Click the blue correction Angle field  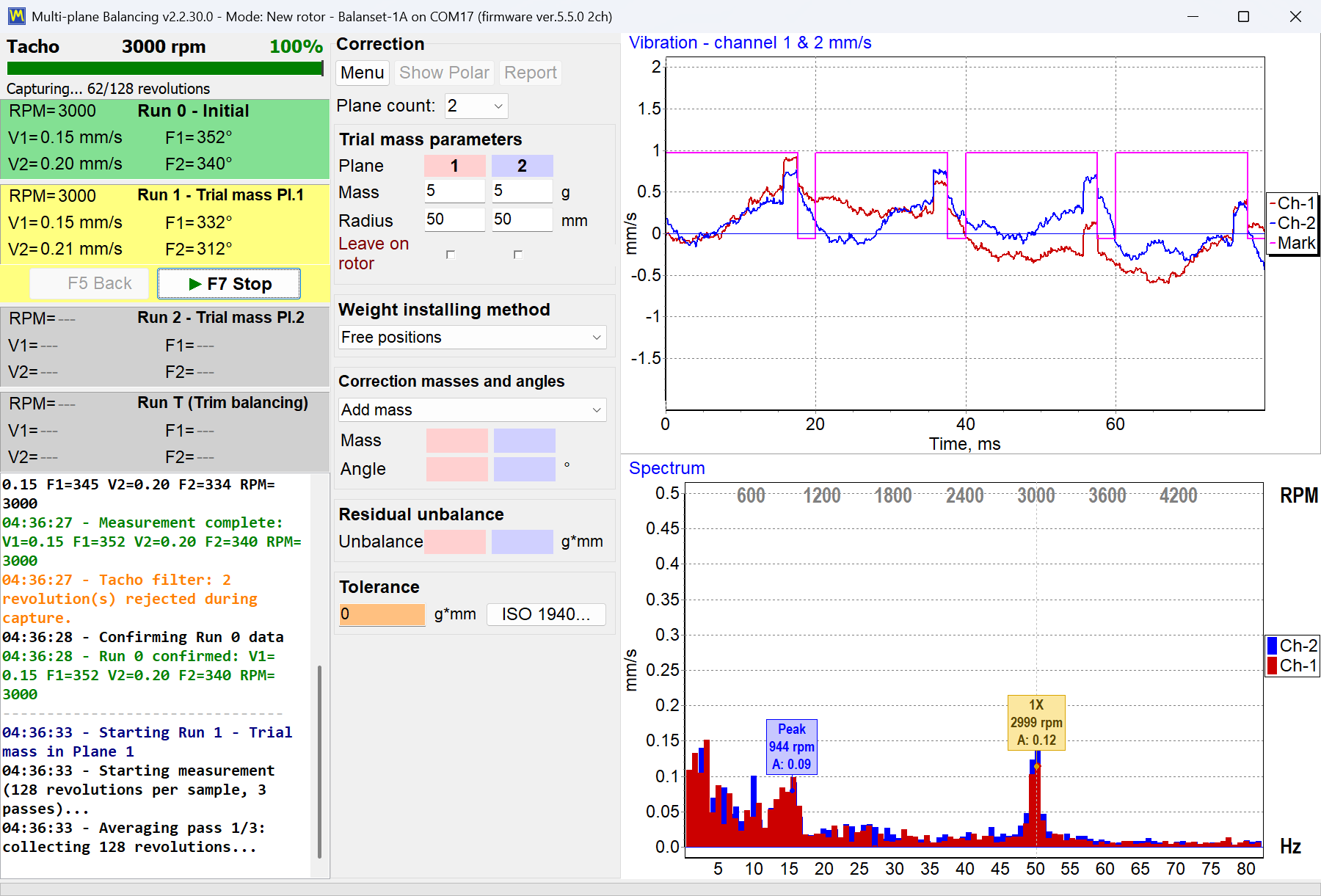(x=524, y=469)
